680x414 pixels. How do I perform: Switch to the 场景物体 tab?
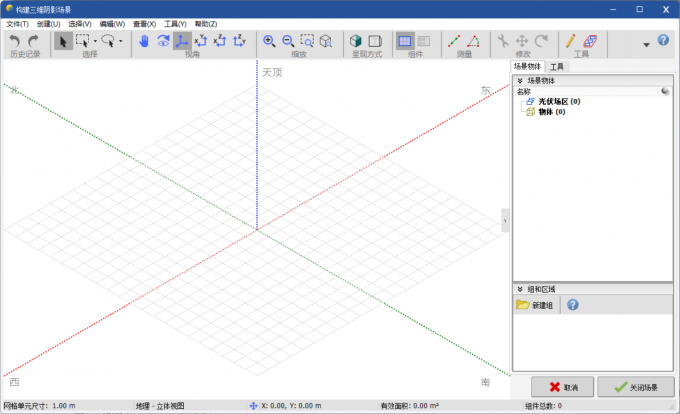coord(527,66)
